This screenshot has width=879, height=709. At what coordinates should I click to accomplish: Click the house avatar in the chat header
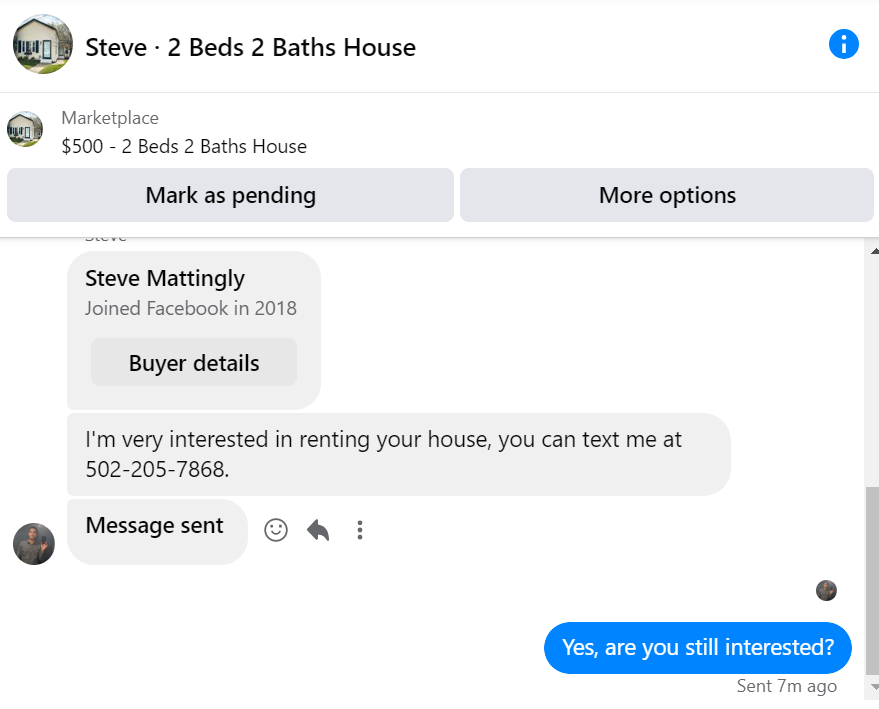(43, 44)
